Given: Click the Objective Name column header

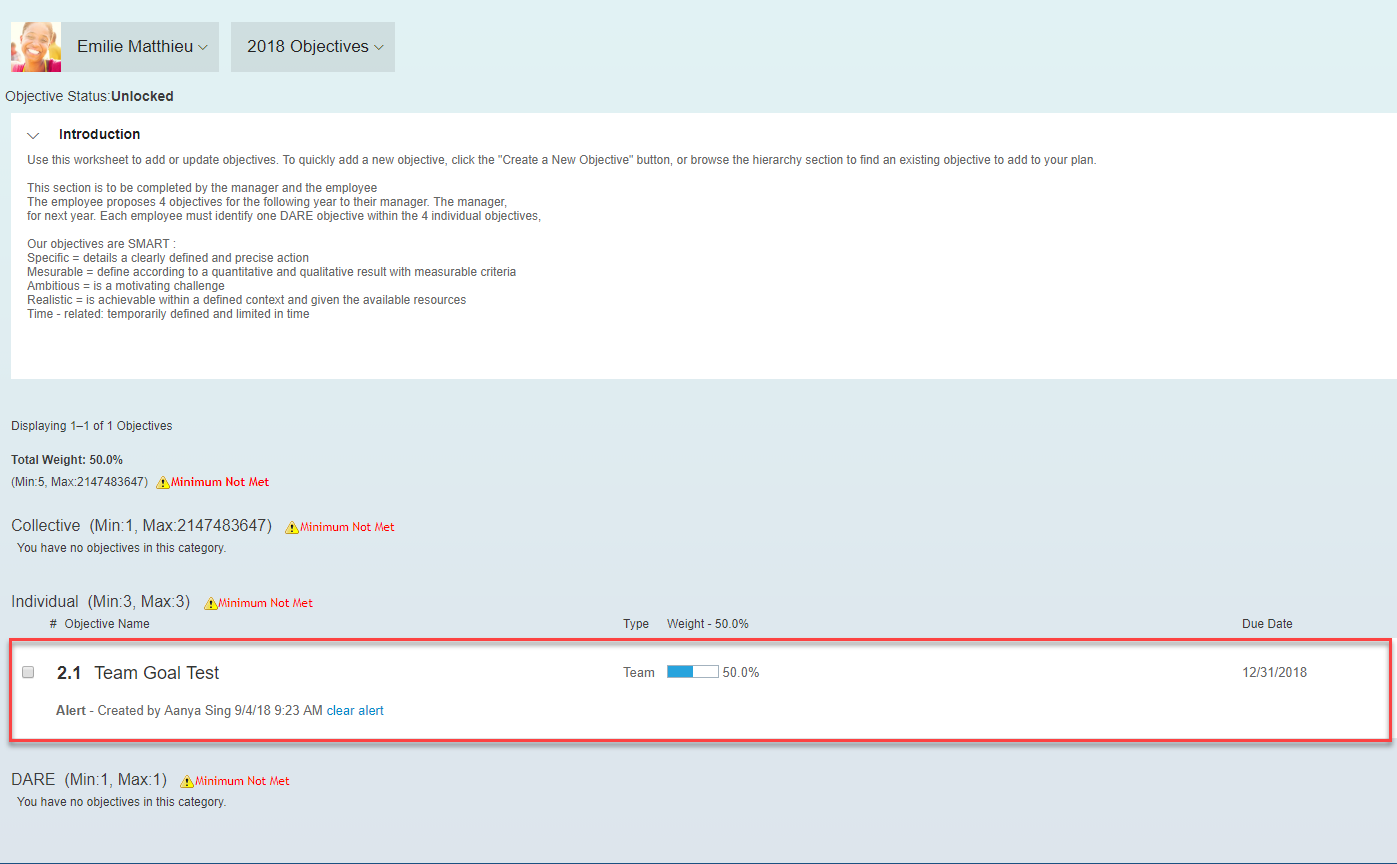Looking at the screenshot, I should 107,624.
